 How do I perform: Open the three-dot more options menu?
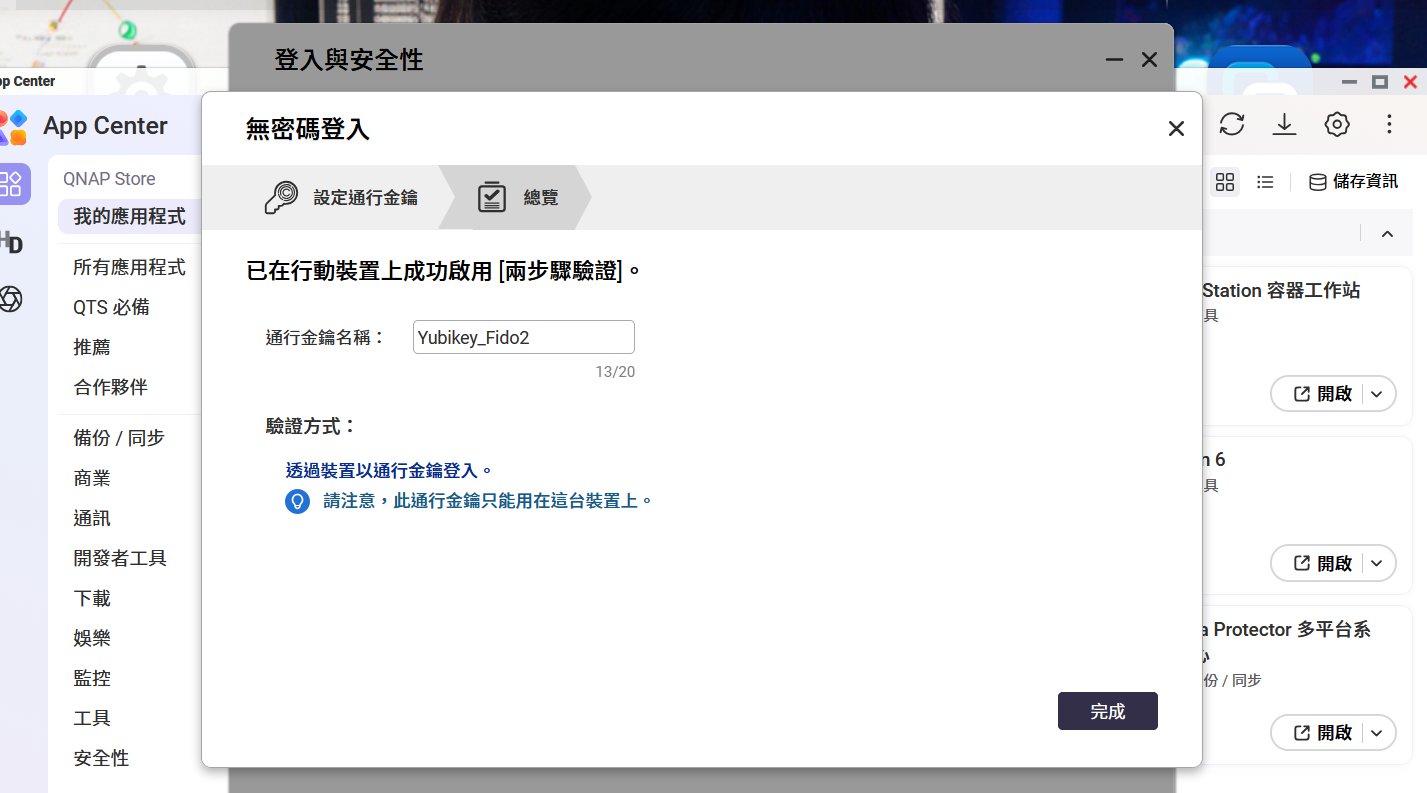(1389, 124)
